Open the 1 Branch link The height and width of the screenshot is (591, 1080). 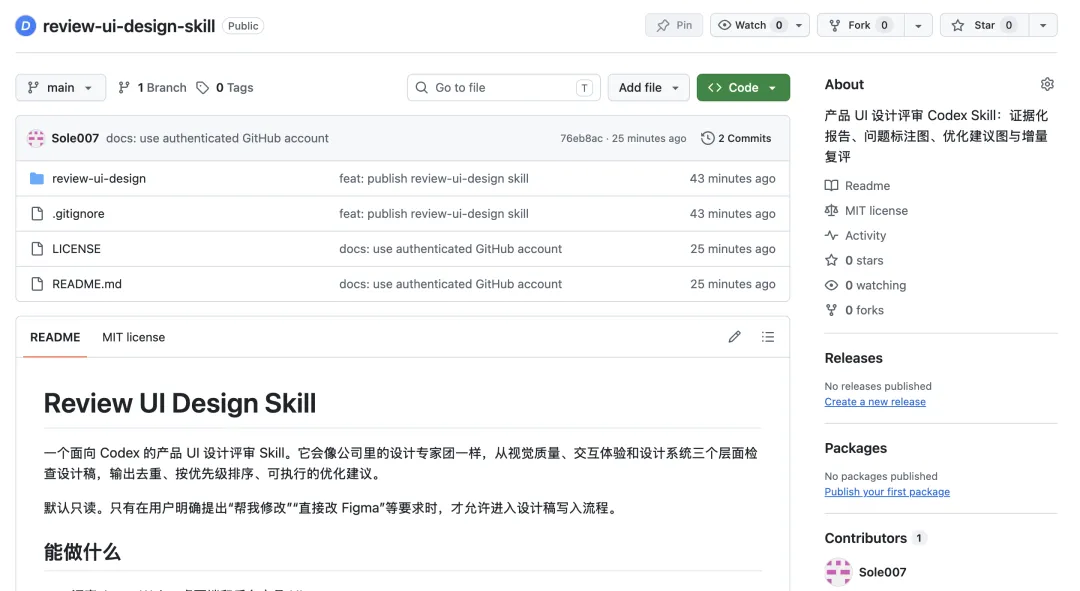(152, 87)
